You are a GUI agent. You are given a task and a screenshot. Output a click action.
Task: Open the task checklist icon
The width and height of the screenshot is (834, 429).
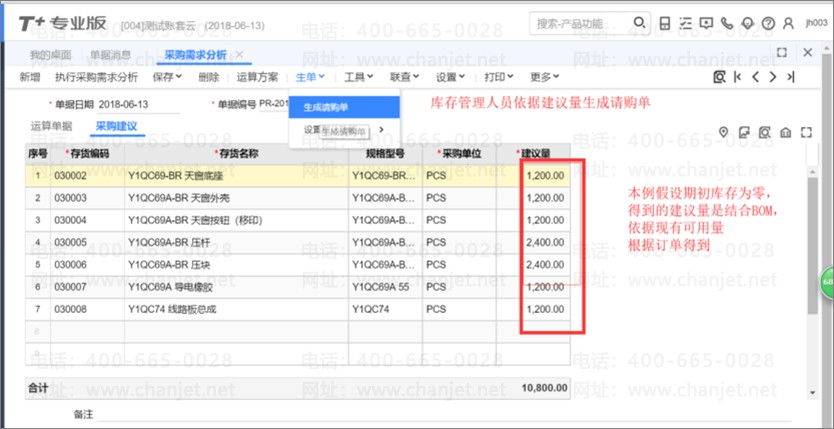click(x=686, y=23)
